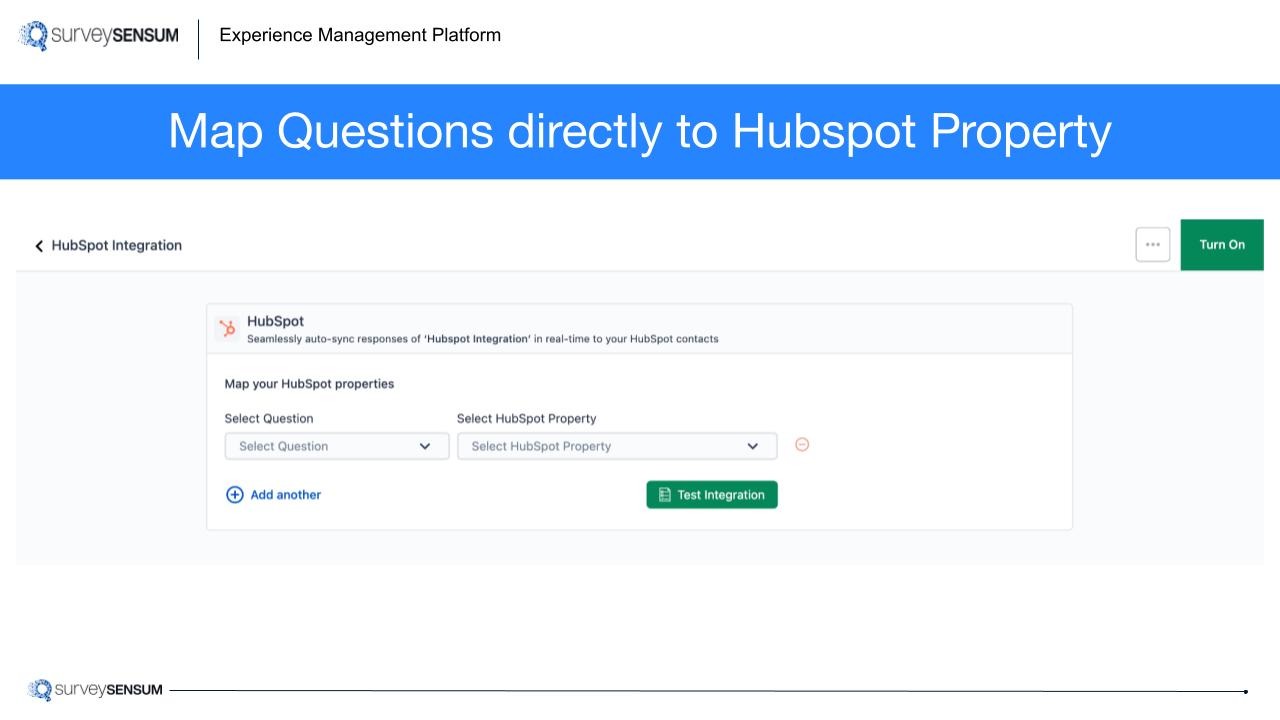
Task: Go back via the HubSpot Integration label
Action: click(116, 245)
